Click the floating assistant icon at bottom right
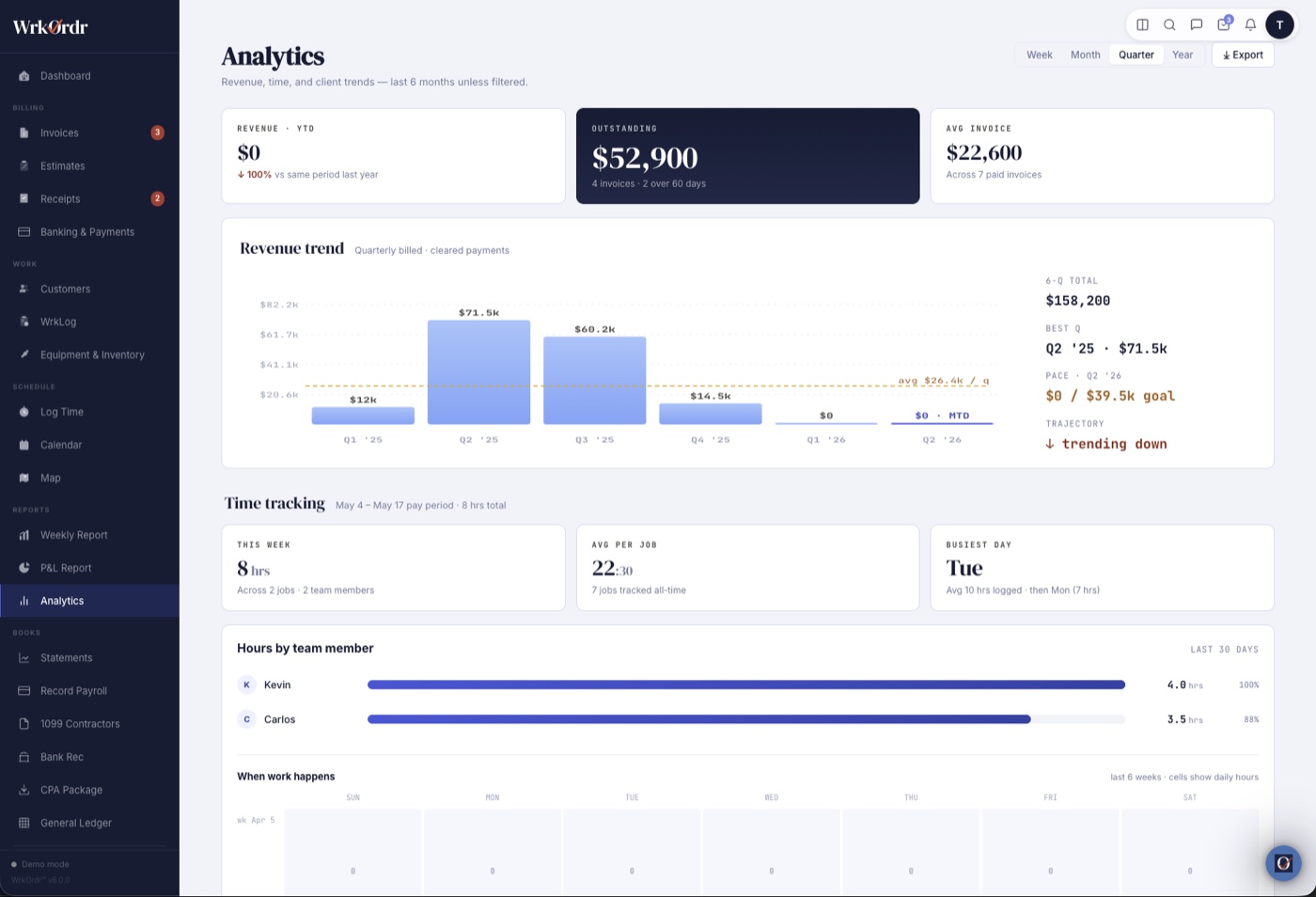 (x=1283, y=863)
